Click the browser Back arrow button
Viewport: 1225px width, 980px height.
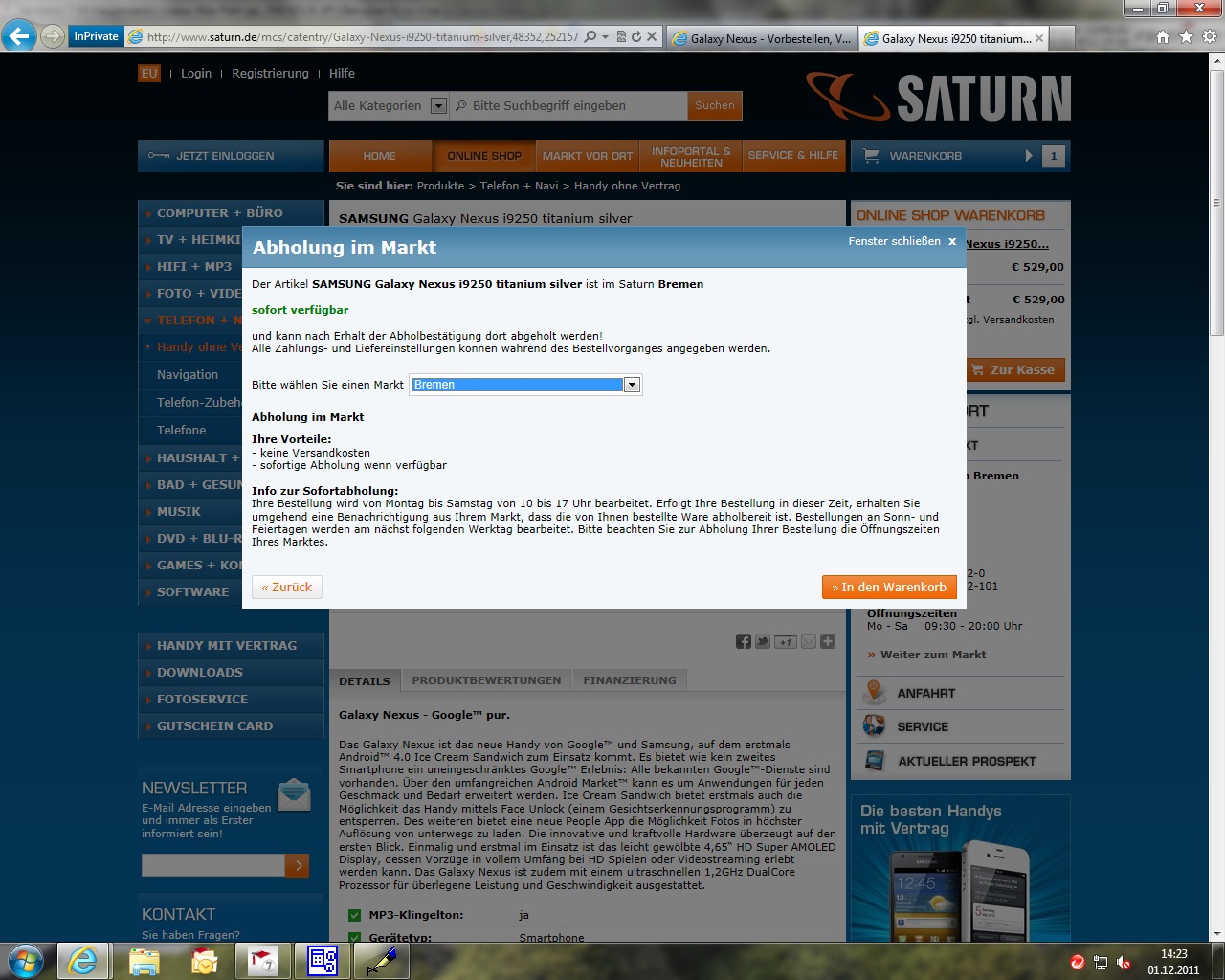[18, 36]
